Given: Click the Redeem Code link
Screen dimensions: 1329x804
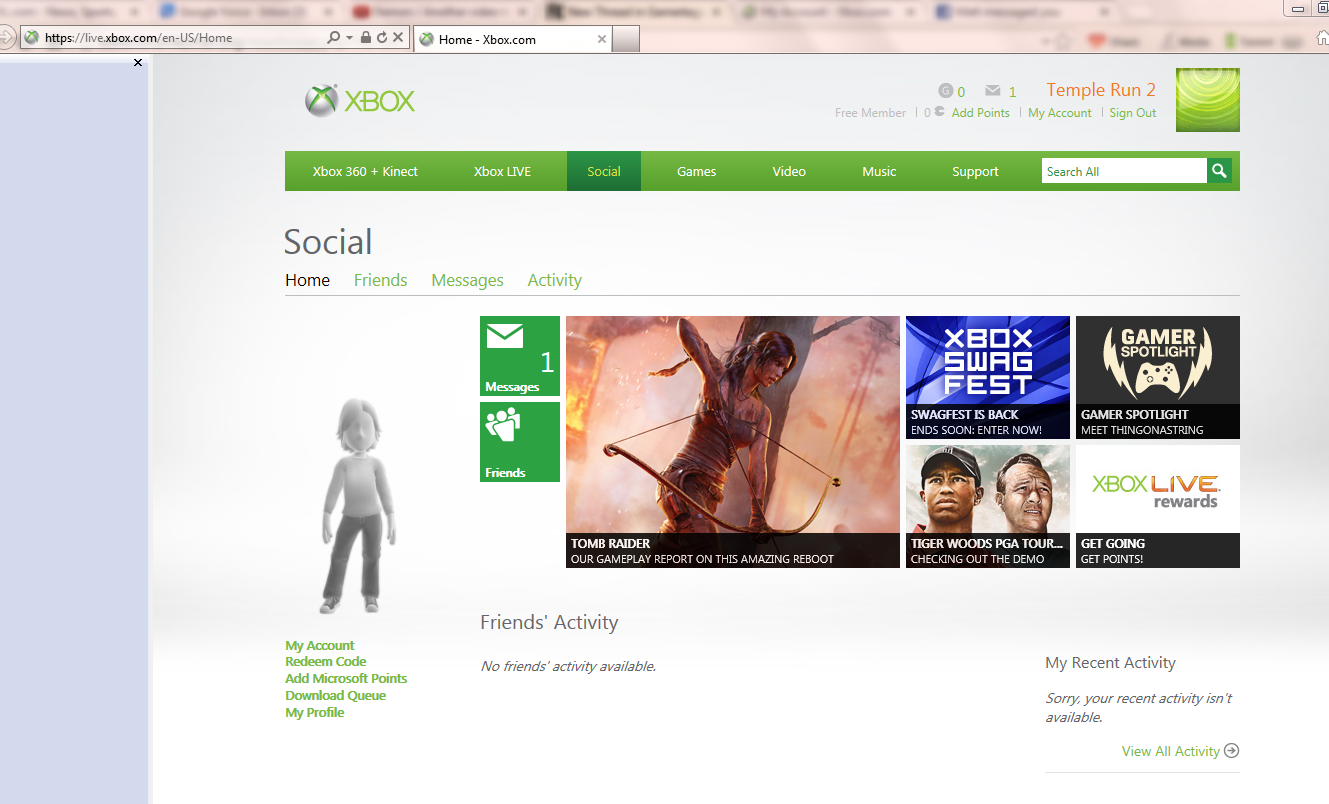Looking at the screenshot, I should [326, 661].
